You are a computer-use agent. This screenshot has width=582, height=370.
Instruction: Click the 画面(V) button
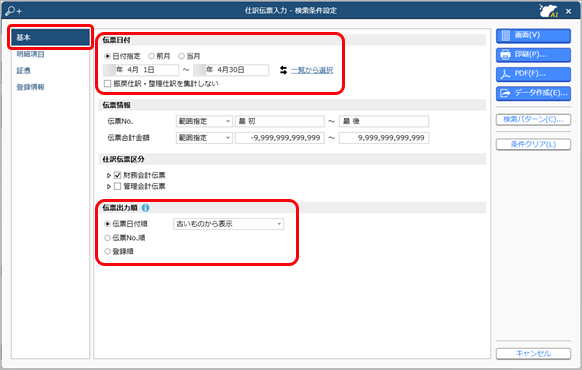[x=533, y=36]
